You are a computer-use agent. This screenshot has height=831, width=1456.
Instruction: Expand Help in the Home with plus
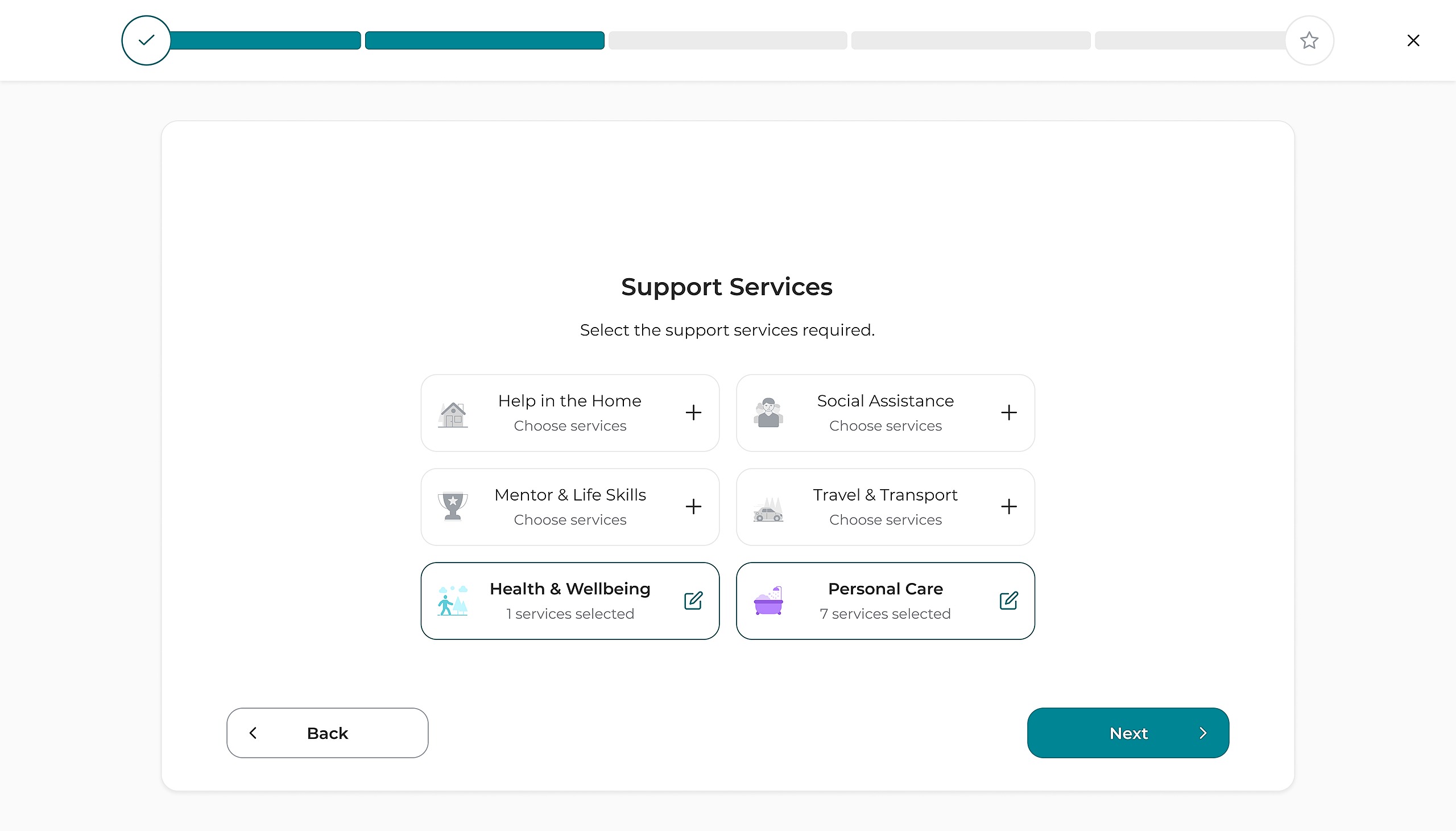click(x=693, y=412)
